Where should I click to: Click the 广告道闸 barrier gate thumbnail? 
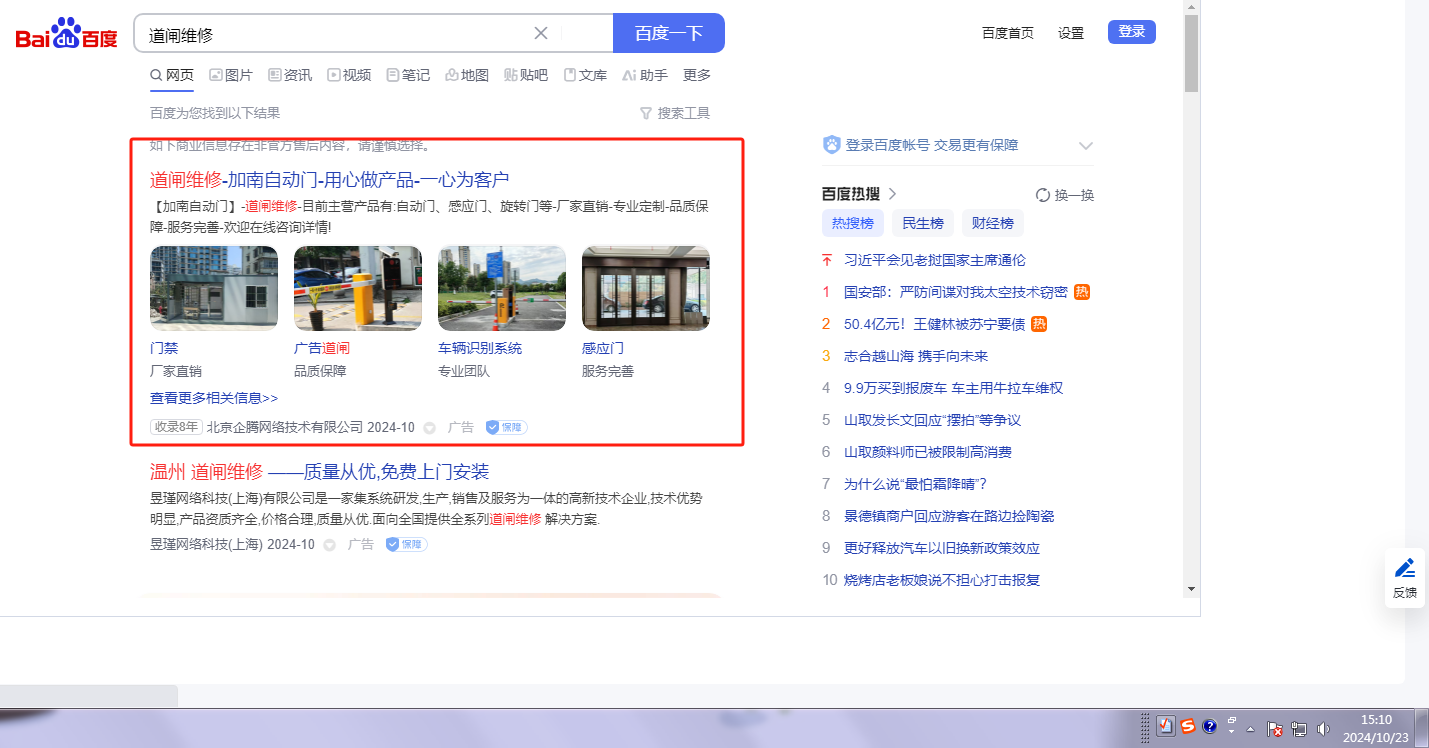pos(357,288)
